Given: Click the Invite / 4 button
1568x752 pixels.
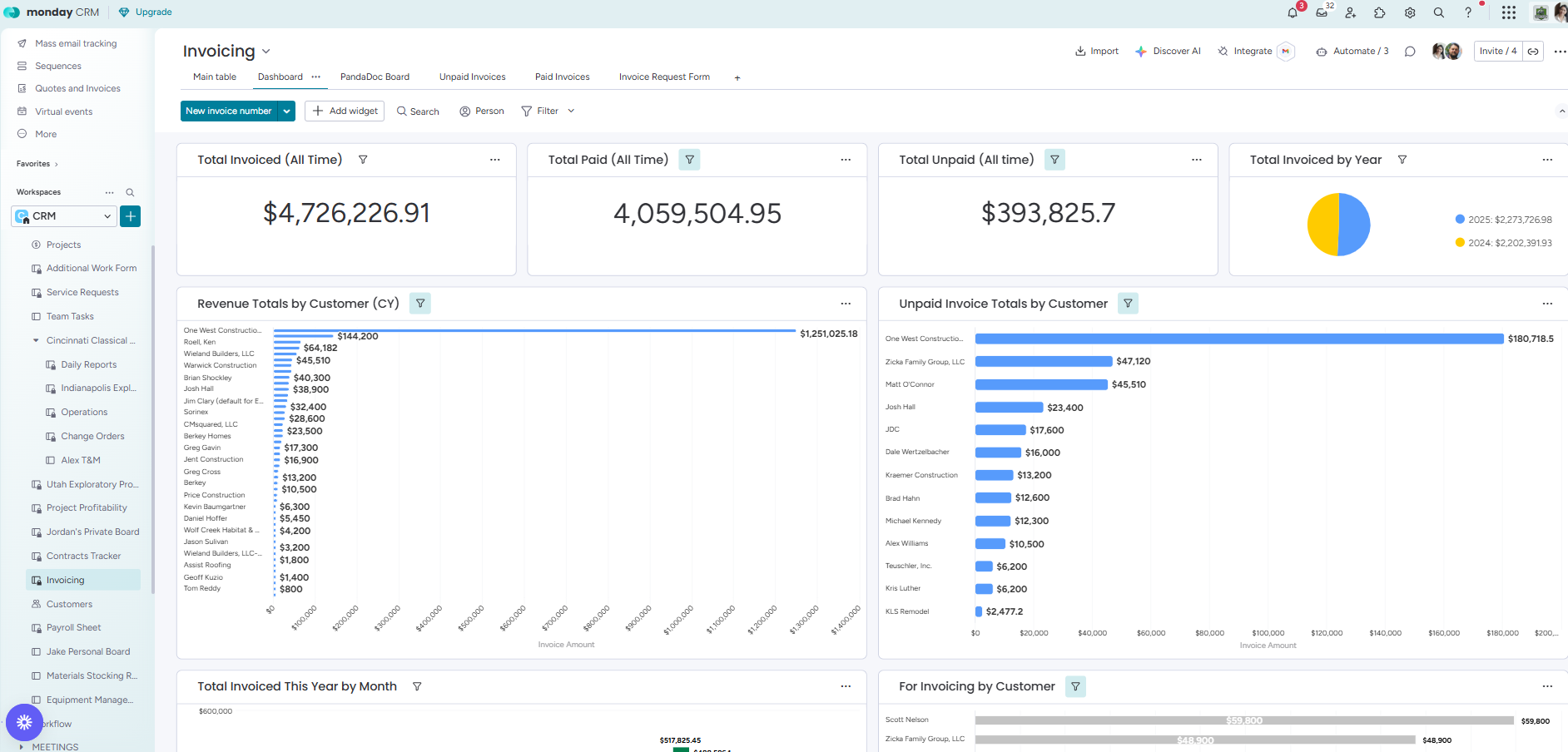Looking at the screenshot, I should pos(1497,52).
